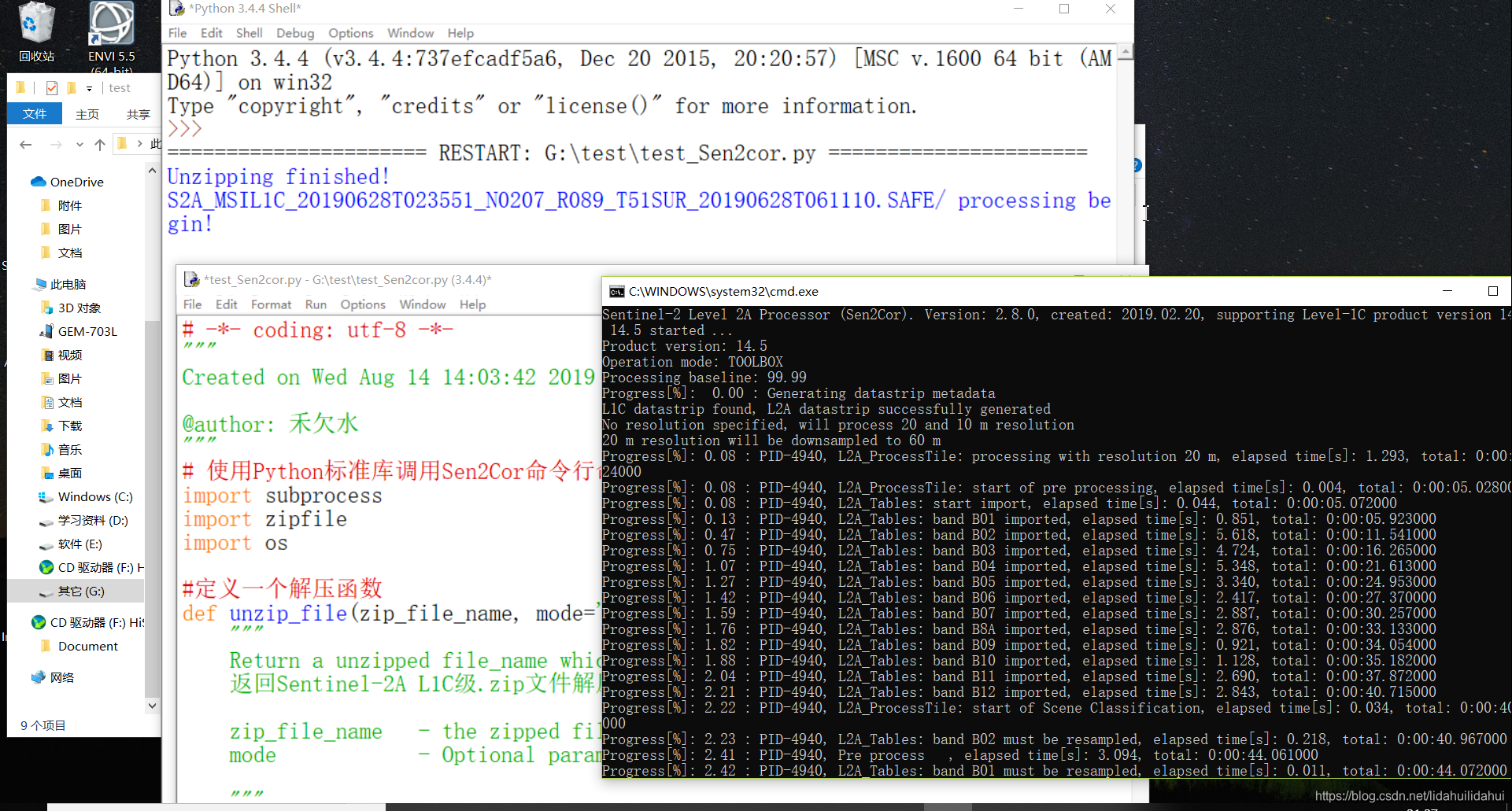Open the first 图片 folder under OneDrive
The image size is (1512, 811).
(61, 229)
